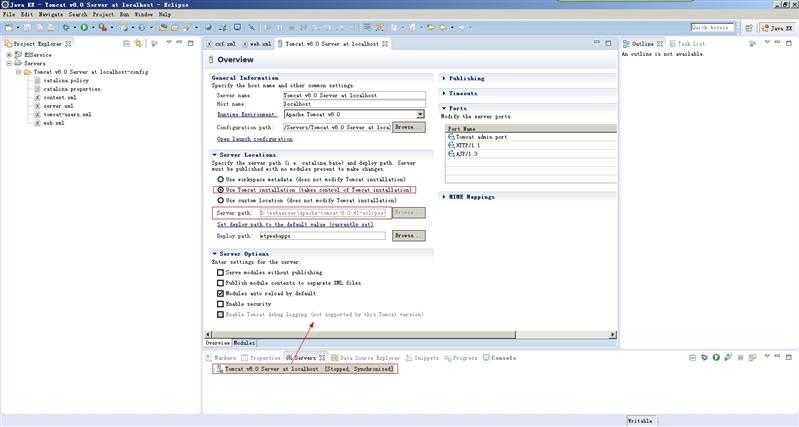This screenshot has width=799, height=427.
Task: Collapse the Servers tree node
Action: 9,63
